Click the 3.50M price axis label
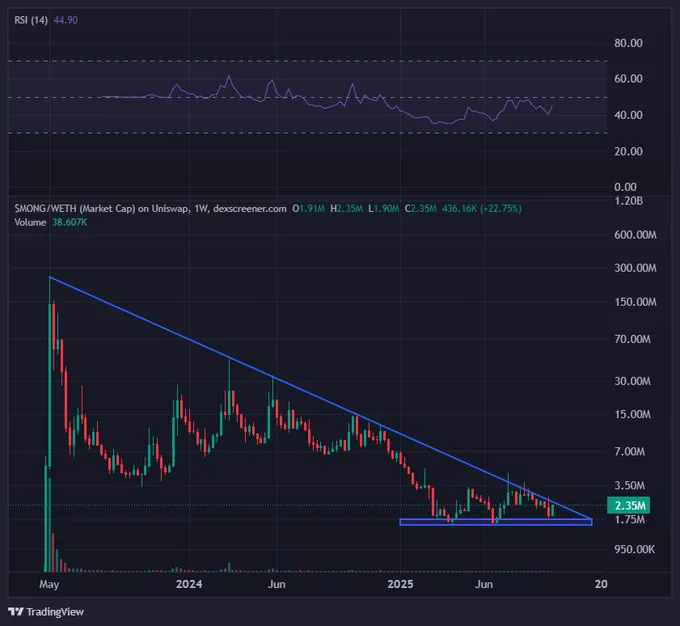 pos(630,485)
